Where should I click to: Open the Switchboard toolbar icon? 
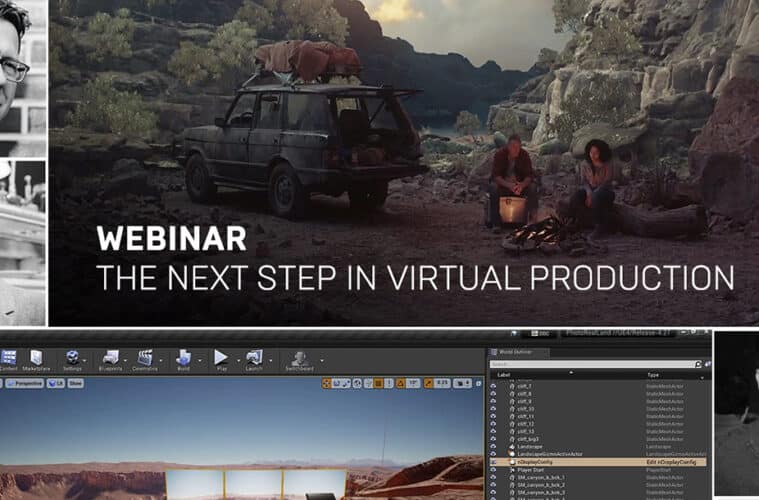coord(298,357)
